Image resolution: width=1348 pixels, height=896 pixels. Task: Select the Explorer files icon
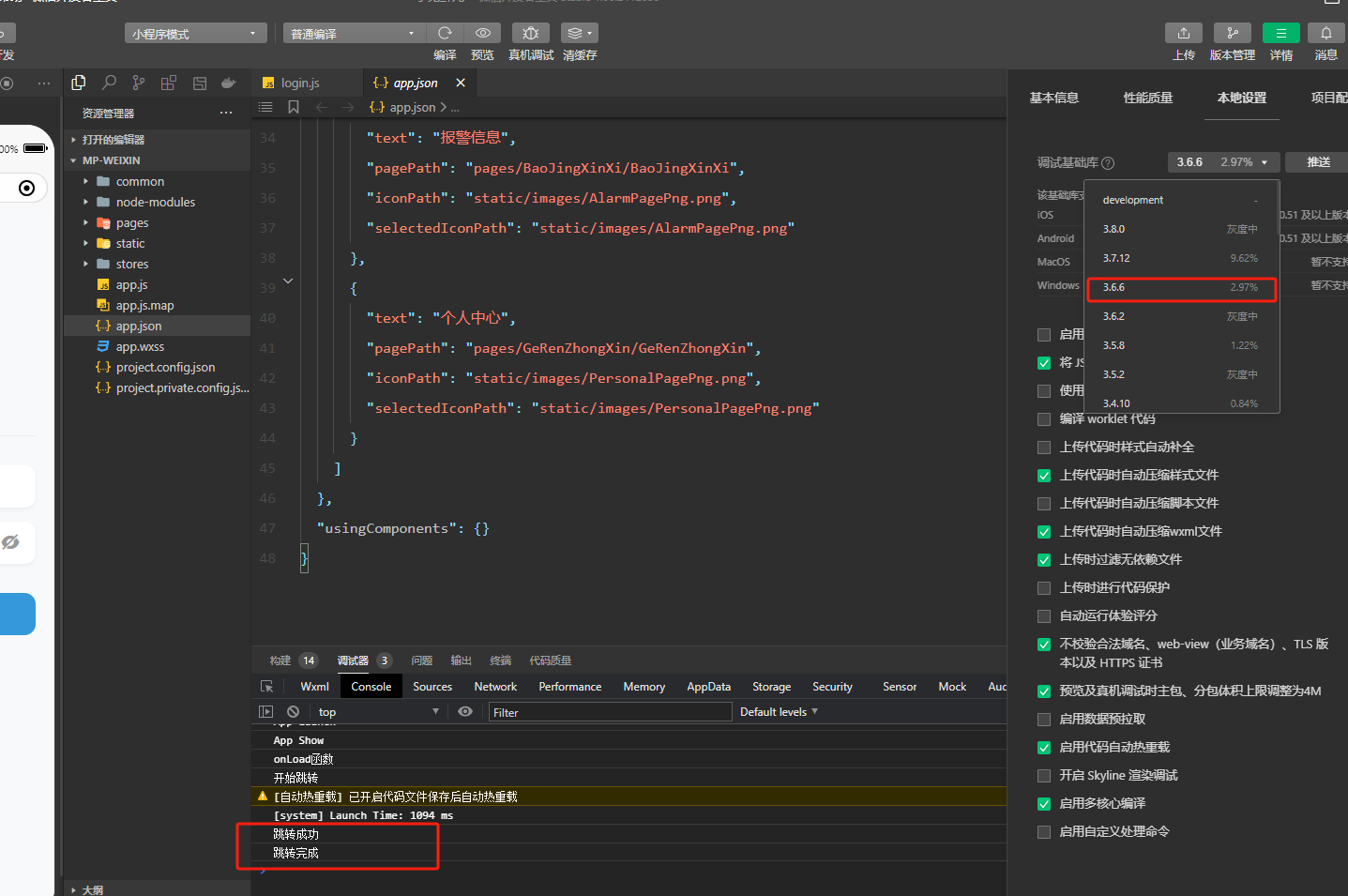click(79, 83)
